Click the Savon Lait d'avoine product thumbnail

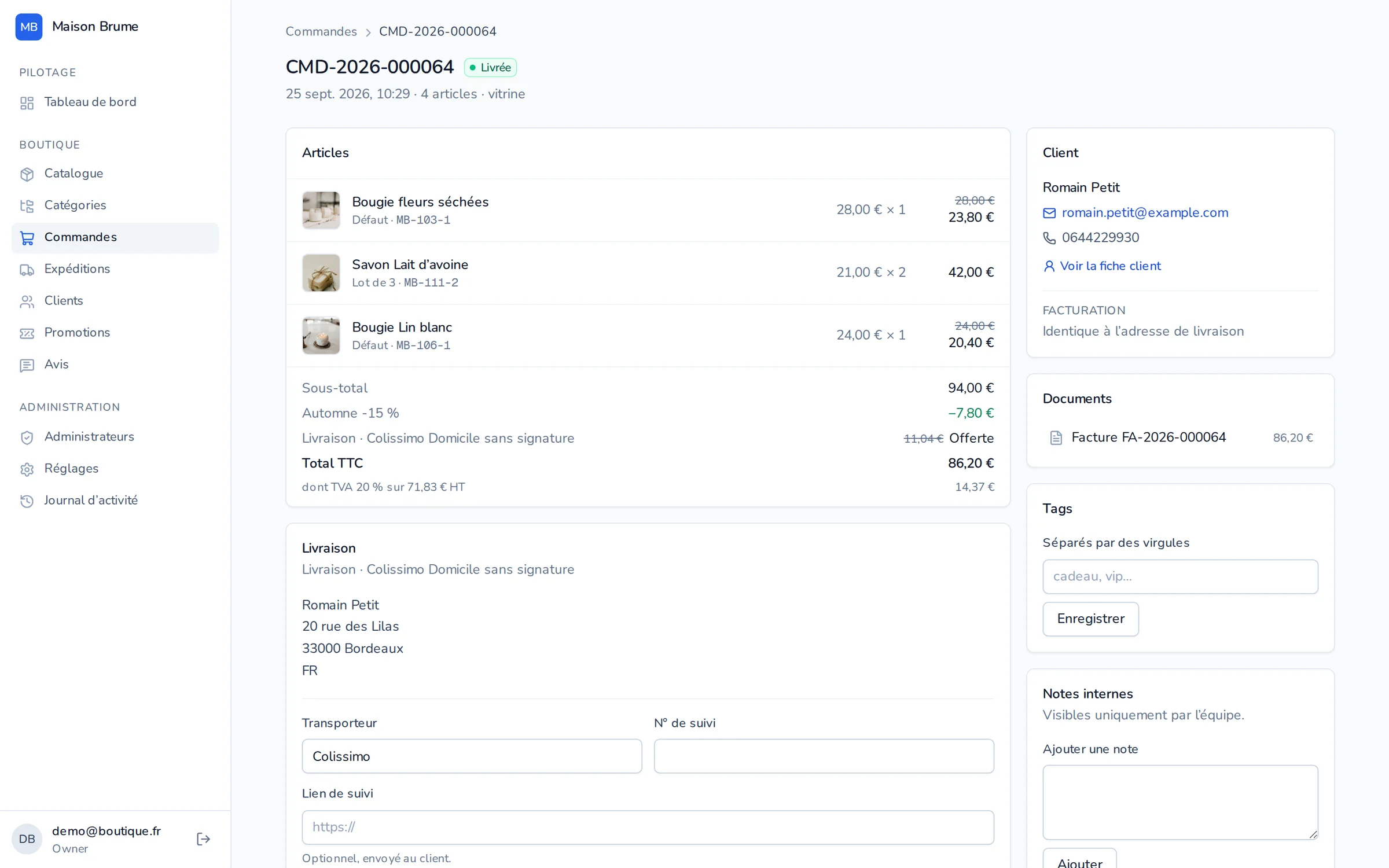pos(321,273)
